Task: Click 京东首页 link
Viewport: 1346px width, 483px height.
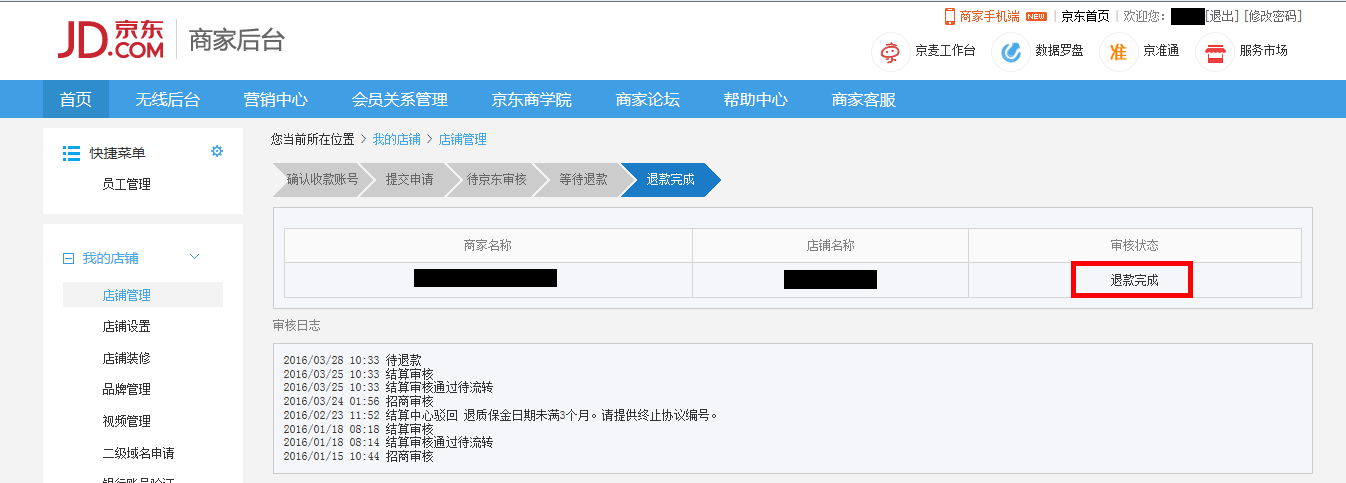Action: tap(1085, 16)
